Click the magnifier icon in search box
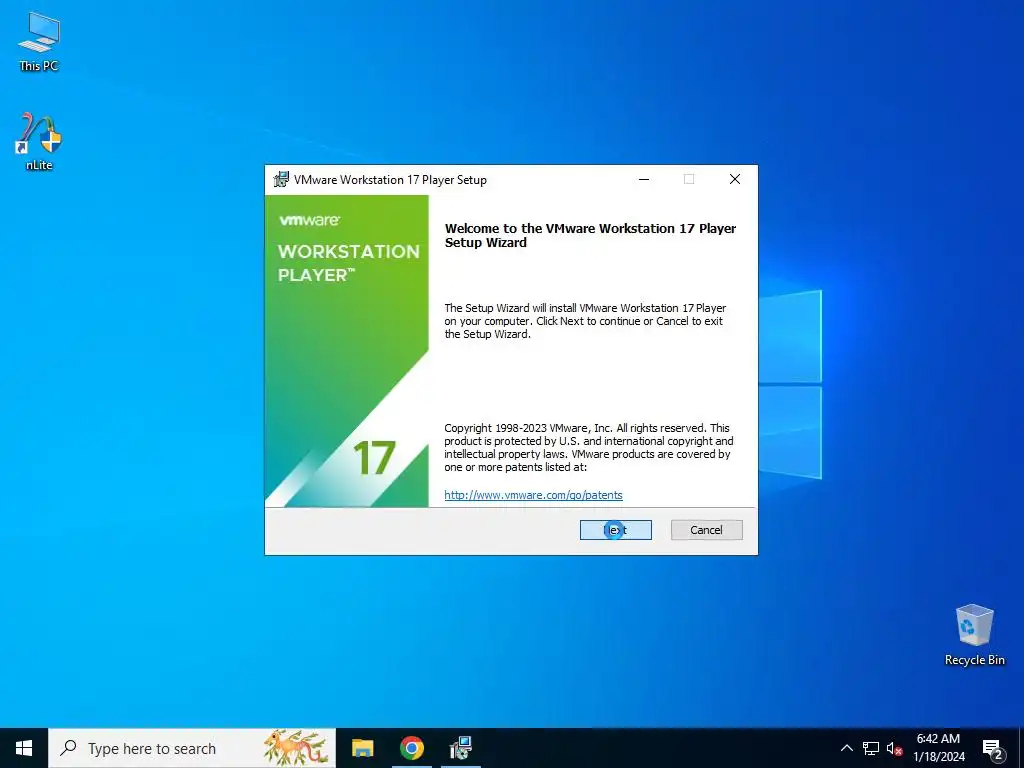 coord(68,748)
